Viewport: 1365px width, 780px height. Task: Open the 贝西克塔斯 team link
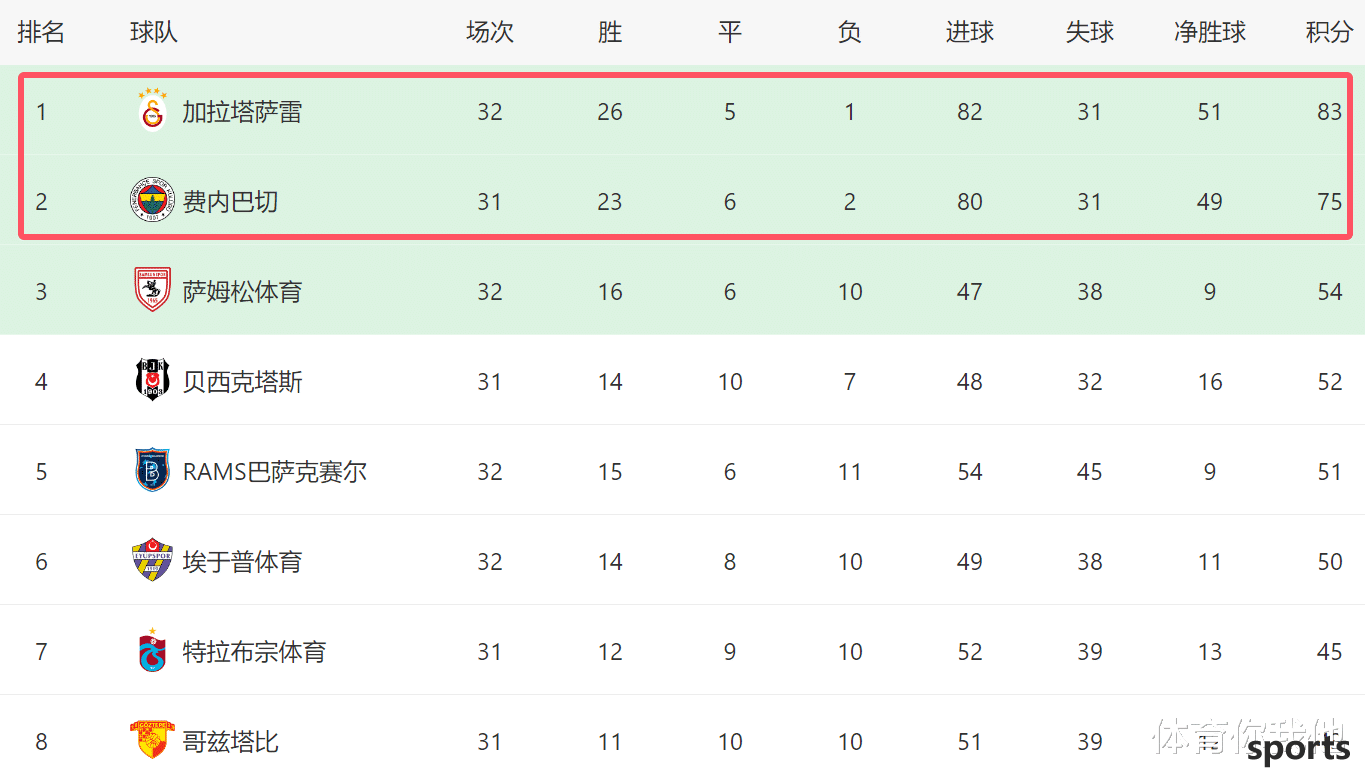pos(242,382)
